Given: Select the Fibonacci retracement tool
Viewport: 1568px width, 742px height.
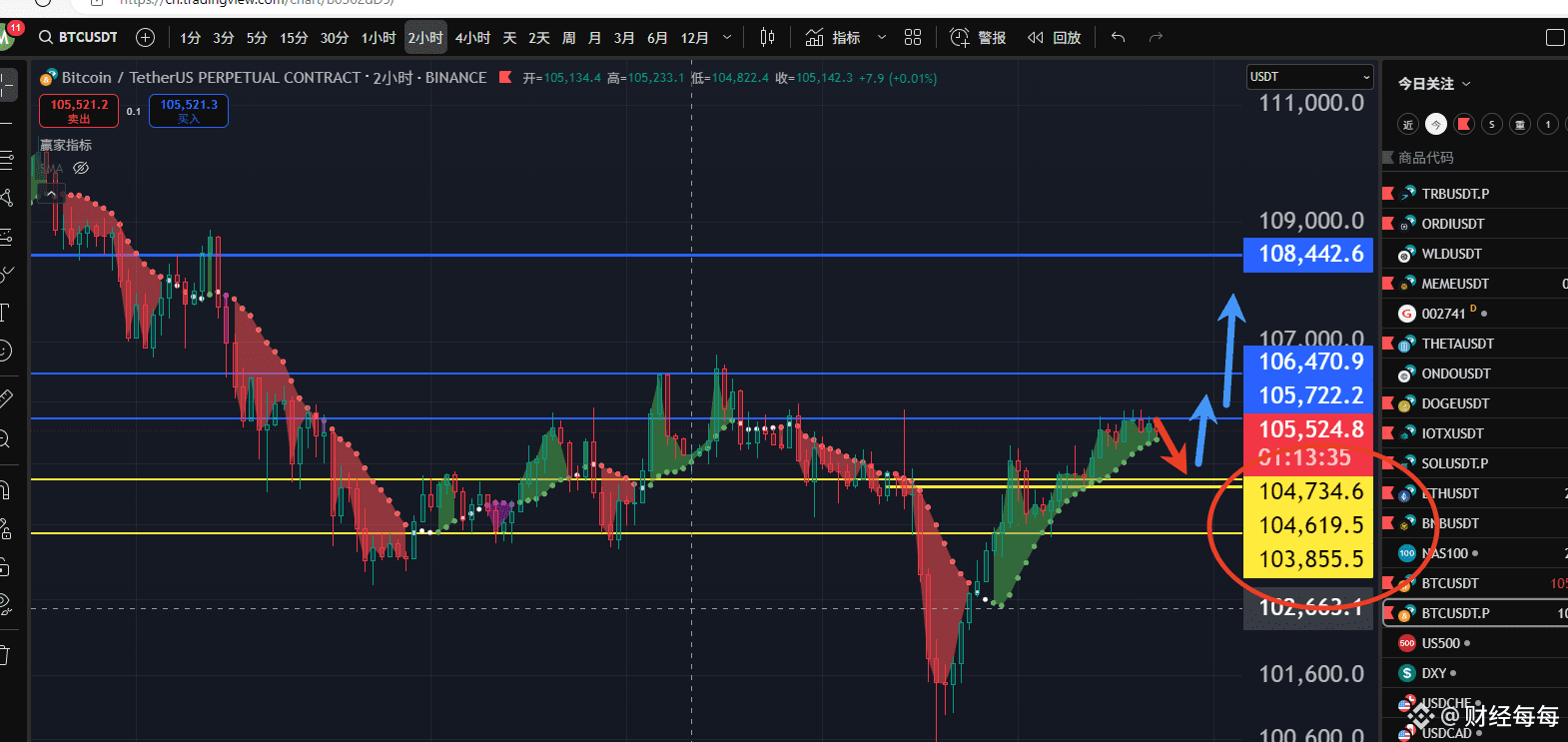Looking at the screenshot, I should coord(6,160).
